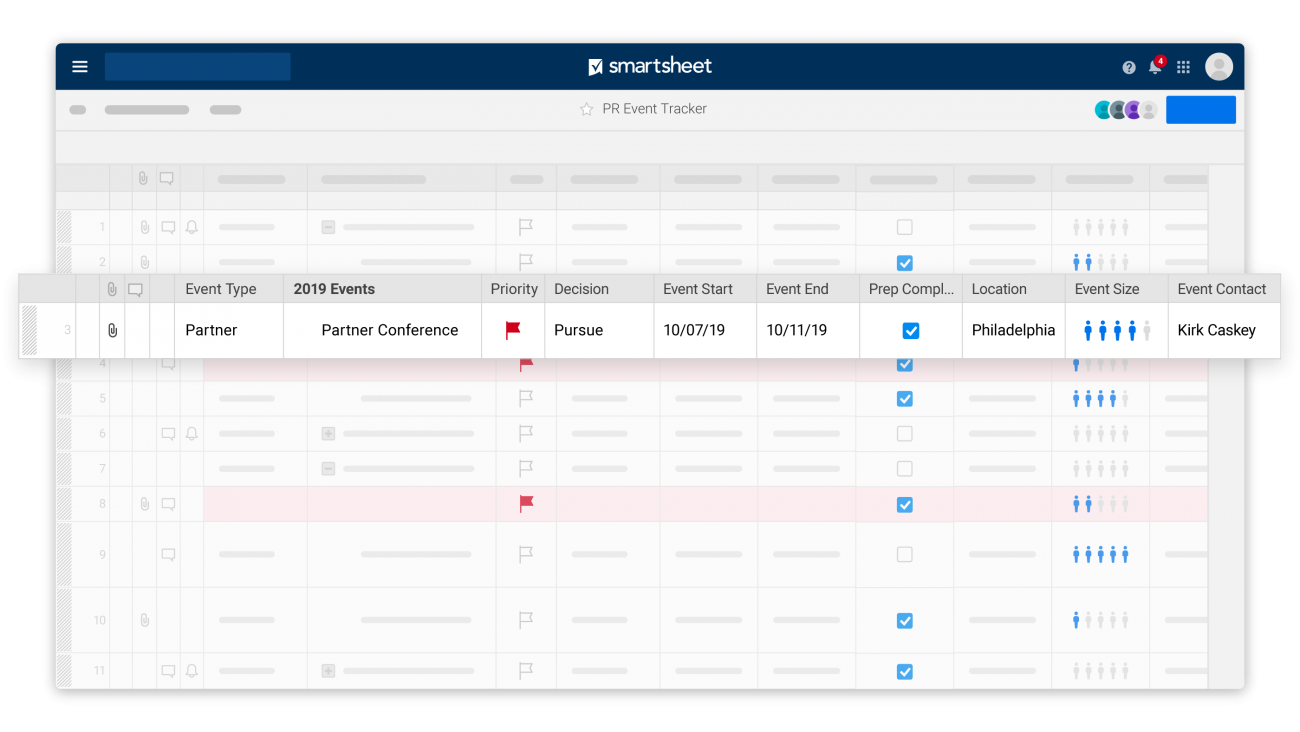1300x732 pixels.
Task: Open the comment bubble on row 9
Action: (168, 554)
